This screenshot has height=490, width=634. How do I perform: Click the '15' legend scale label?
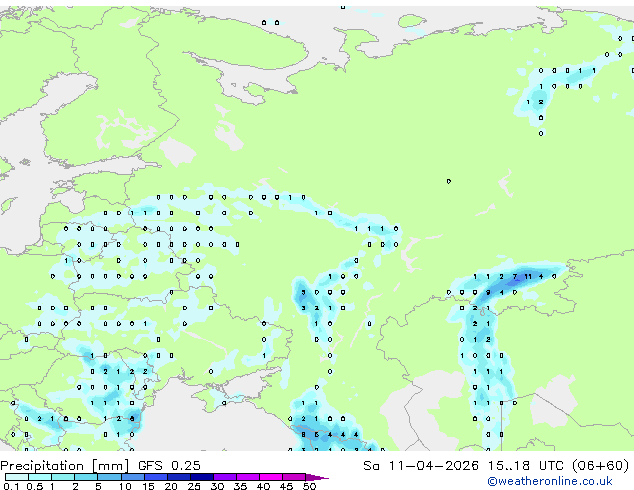[148, 486]
